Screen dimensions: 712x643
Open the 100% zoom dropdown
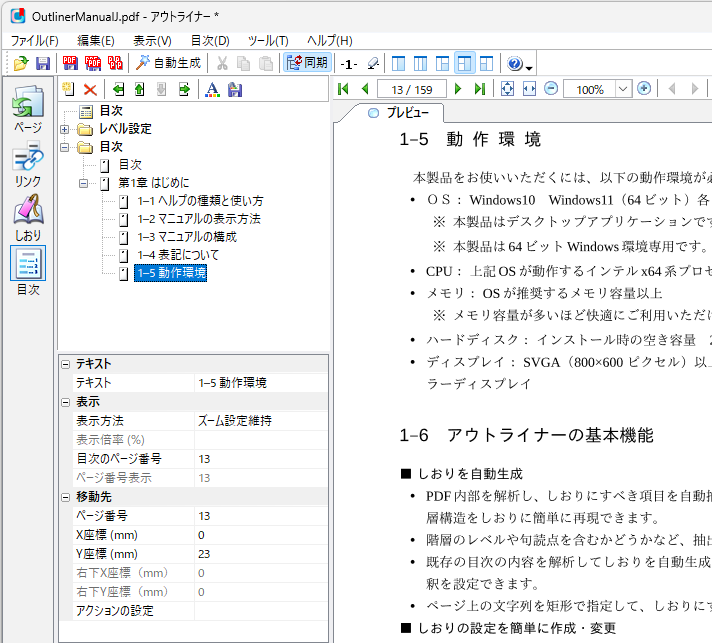click(x=623, y=89)
